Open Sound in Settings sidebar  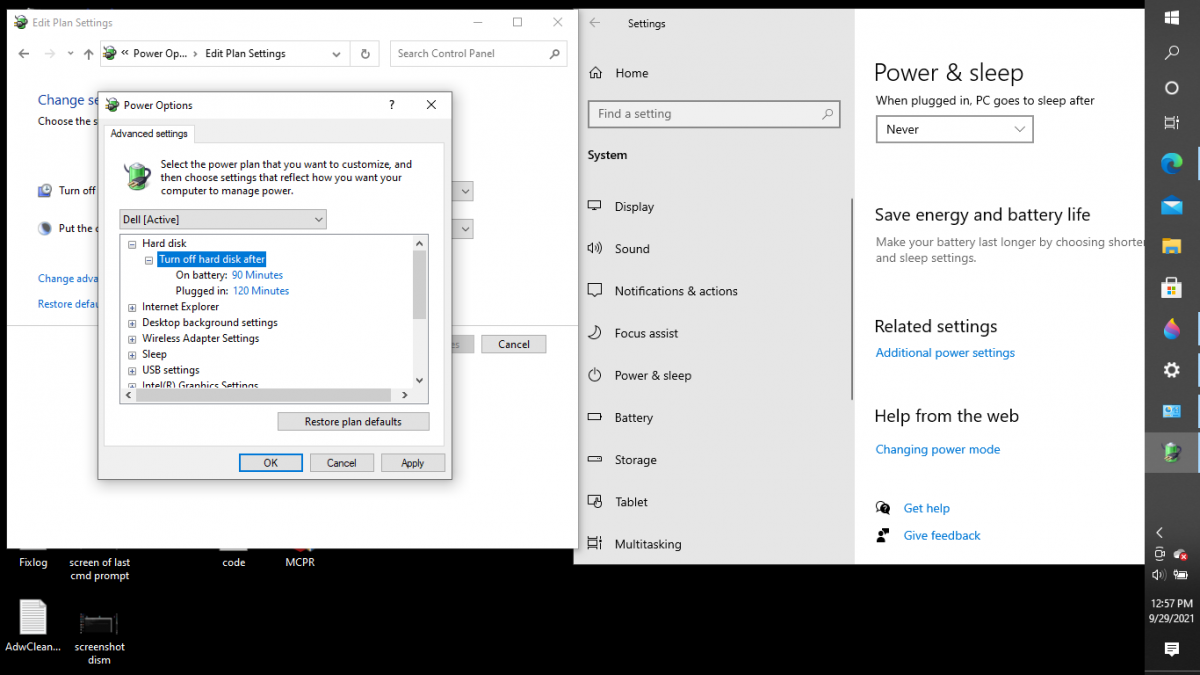(x=632, y=249)
